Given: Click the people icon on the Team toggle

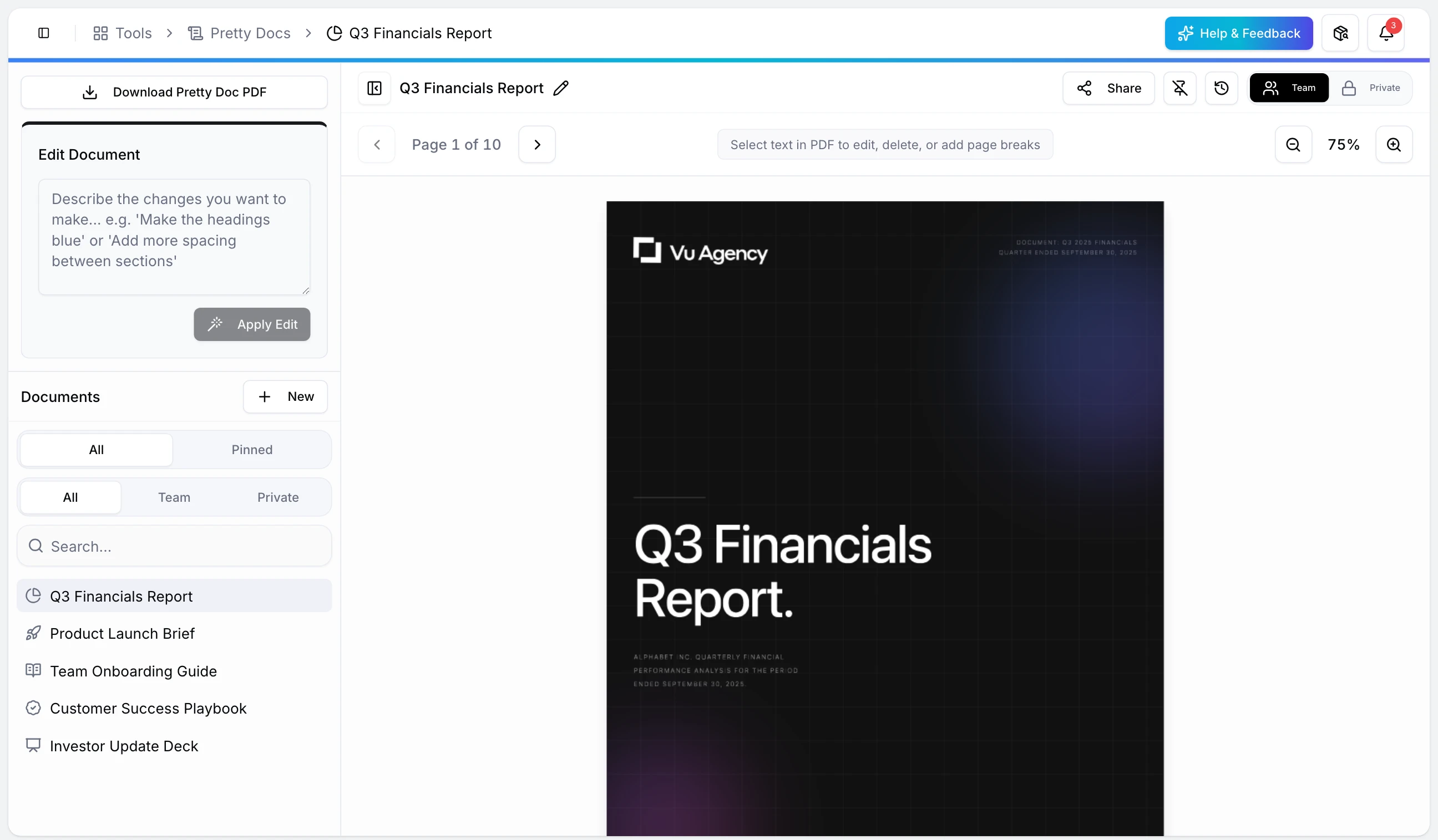Looking at the screenshot, I should [1270, 88].
